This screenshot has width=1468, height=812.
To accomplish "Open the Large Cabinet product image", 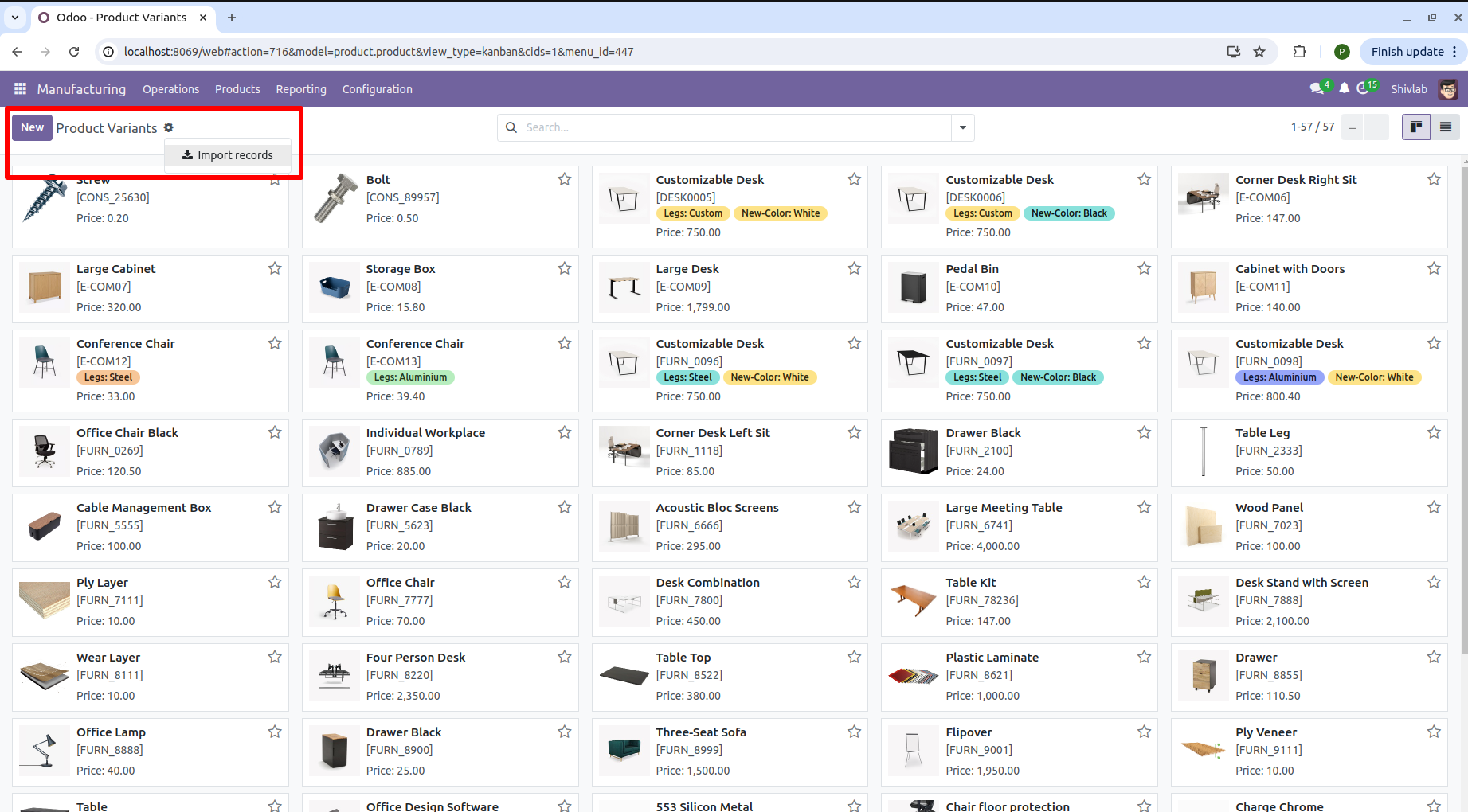I will 45,287.
